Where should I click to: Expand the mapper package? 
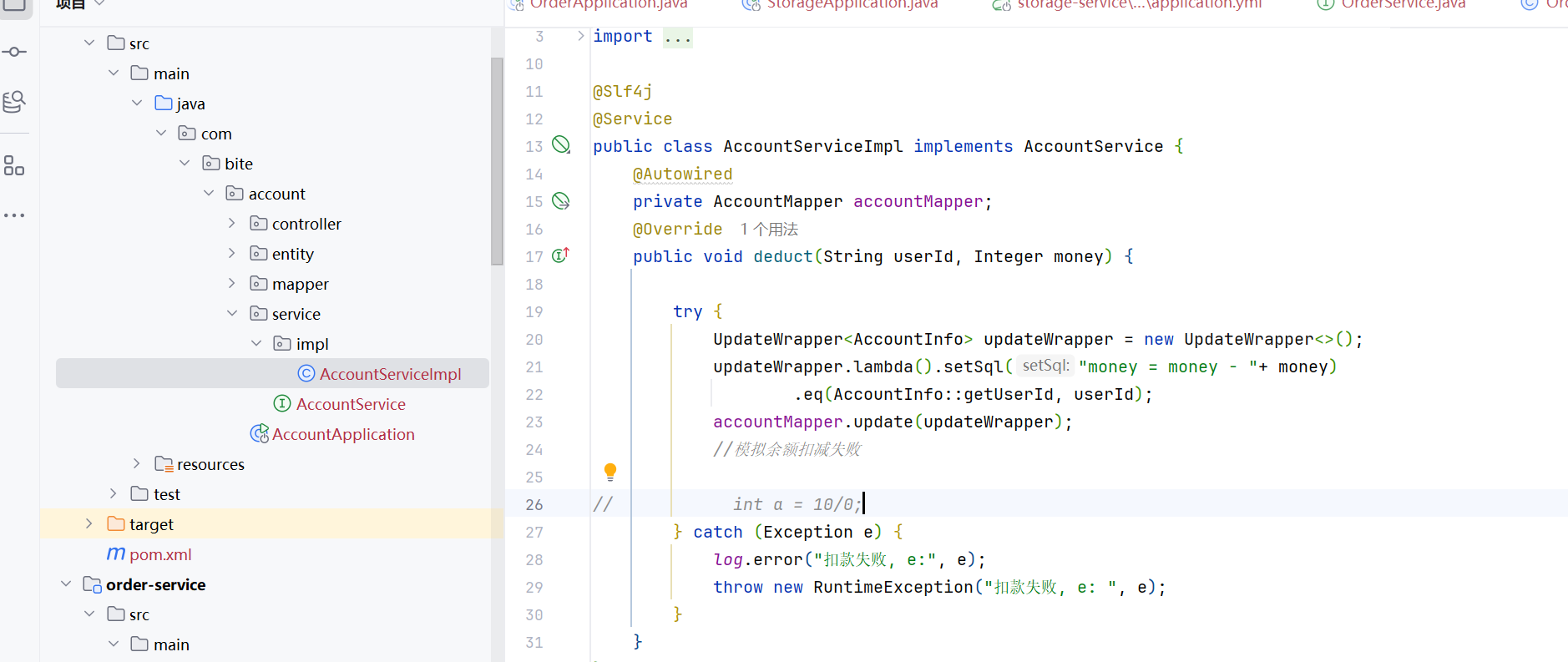[x=232, y=283]
